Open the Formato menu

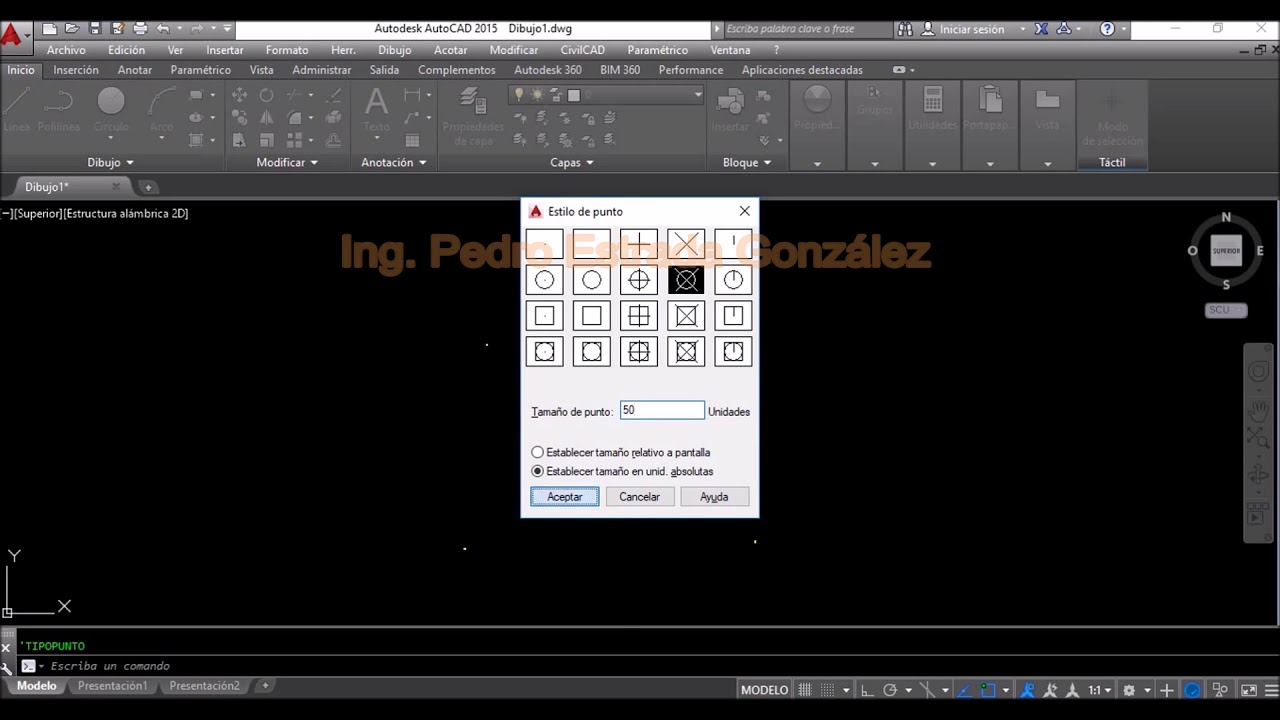287,50
